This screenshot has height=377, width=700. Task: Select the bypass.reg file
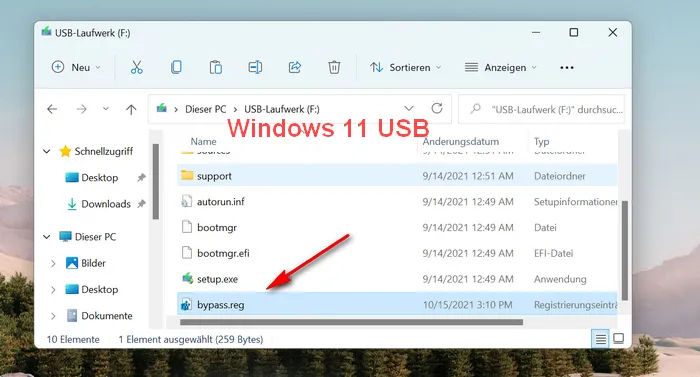pos(397,305)
